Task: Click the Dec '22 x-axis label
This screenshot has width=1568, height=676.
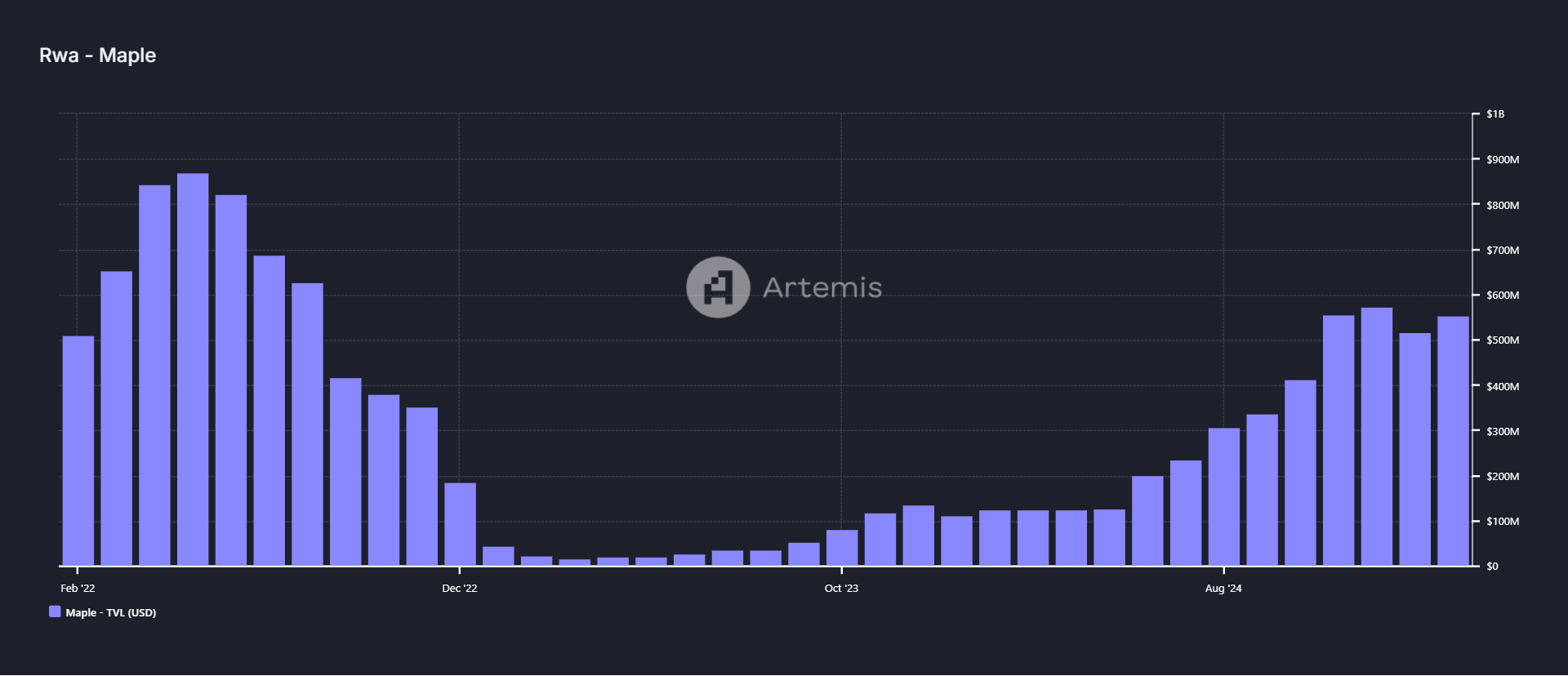Action: (x=460, y=588)
